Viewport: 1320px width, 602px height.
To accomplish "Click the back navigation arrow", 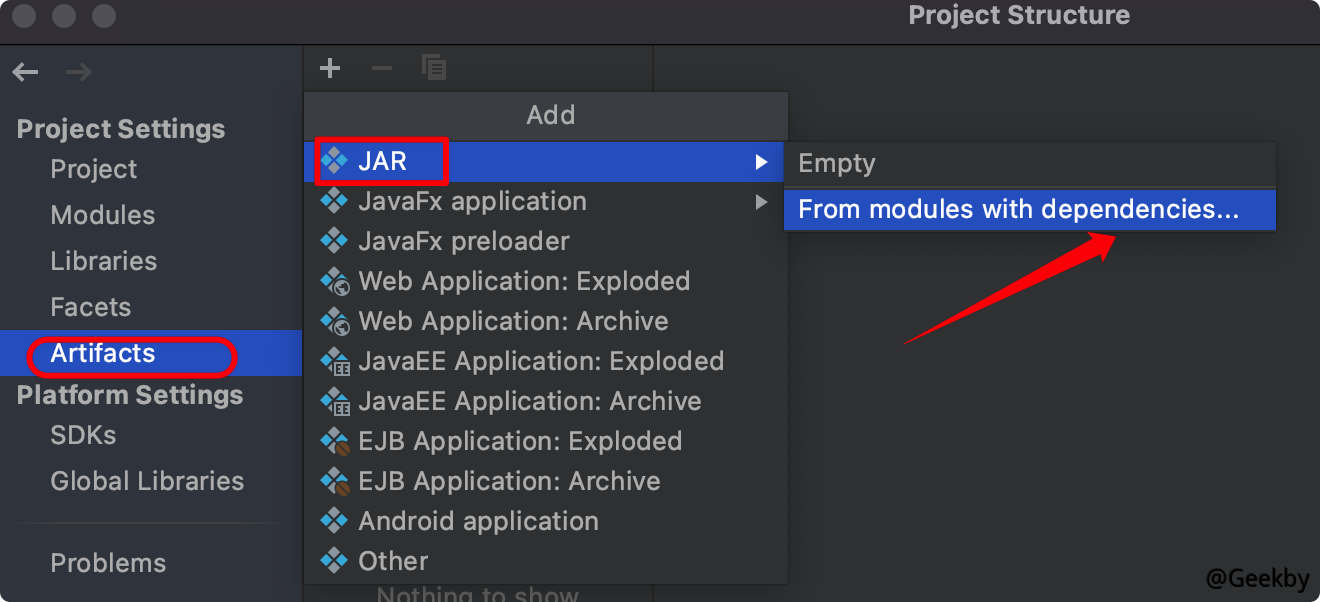I will (26, 72).
